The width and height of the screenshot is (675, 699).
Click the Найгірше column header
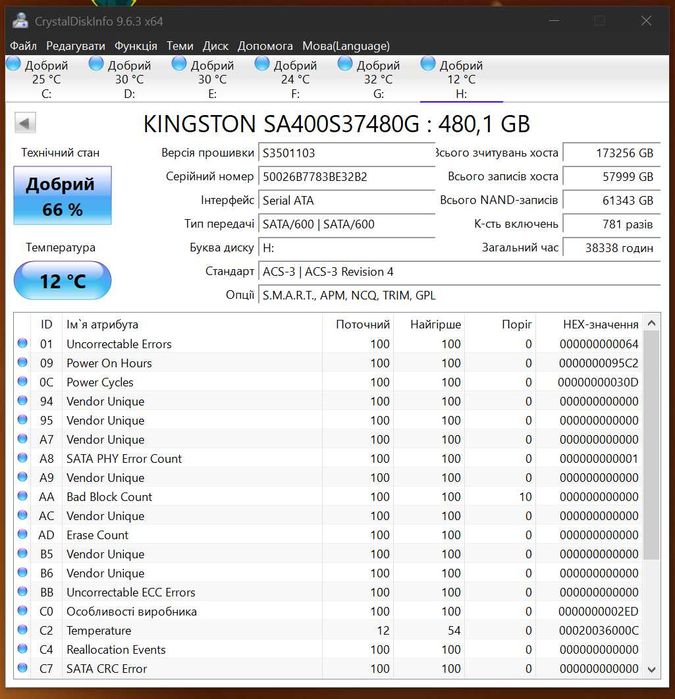click(x=429, y=324)
